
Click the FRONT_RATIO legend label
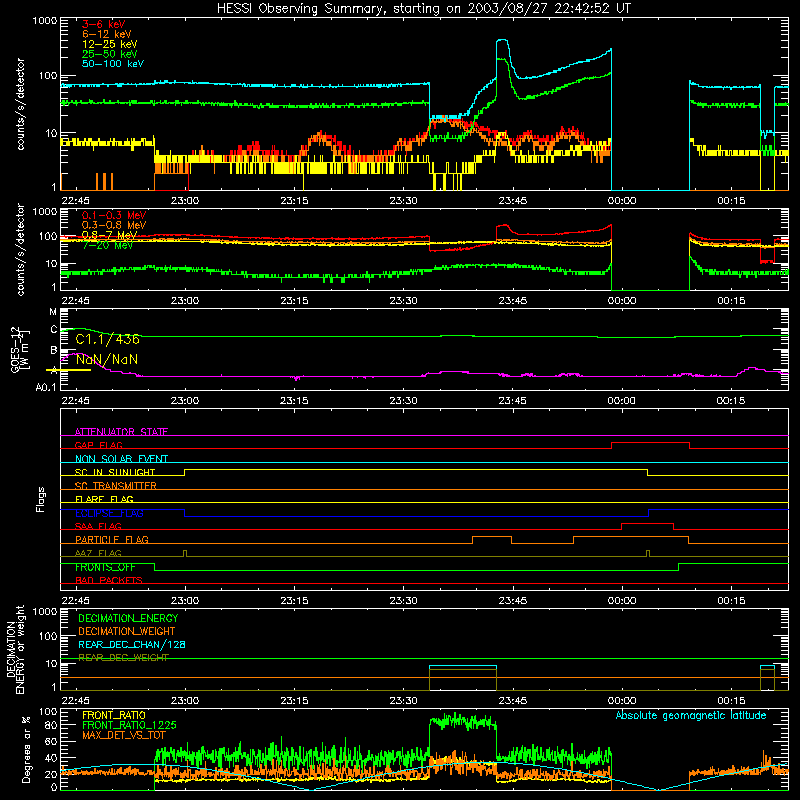point(114,715)
